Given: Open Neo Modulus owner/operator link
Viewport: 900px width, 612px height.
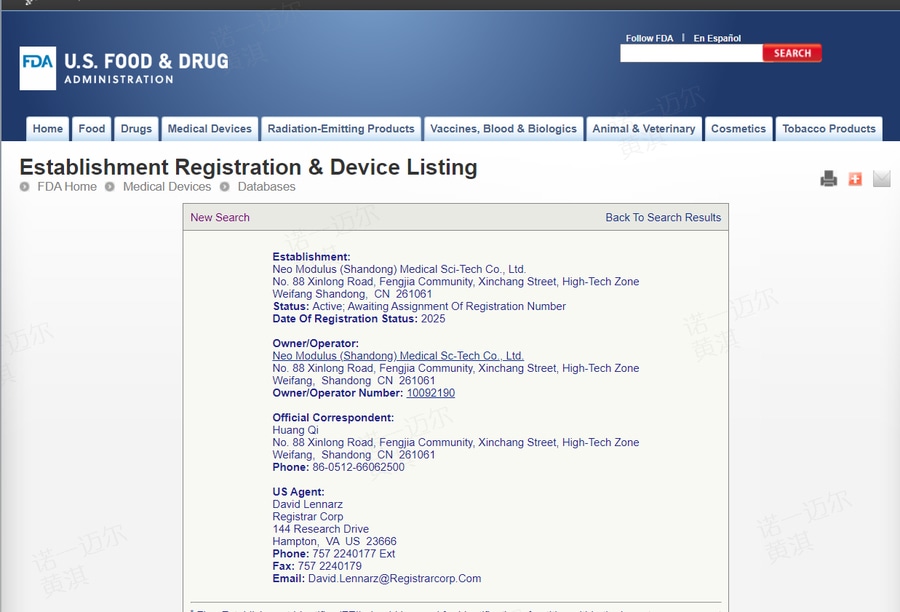Looking at the screenshot, I should point(398,356).
